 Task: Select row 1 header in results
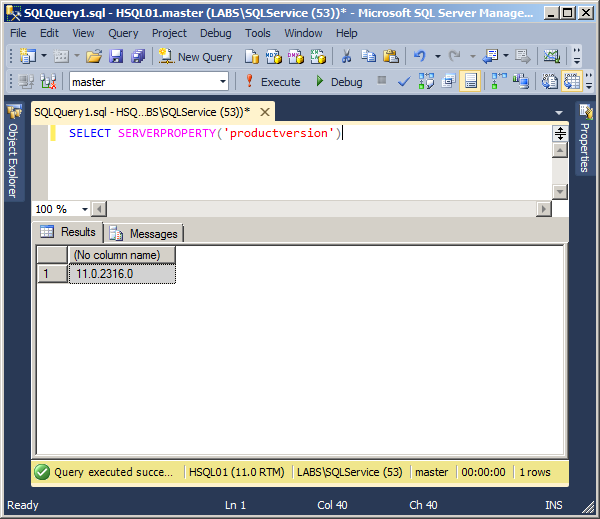click(52, 274)
